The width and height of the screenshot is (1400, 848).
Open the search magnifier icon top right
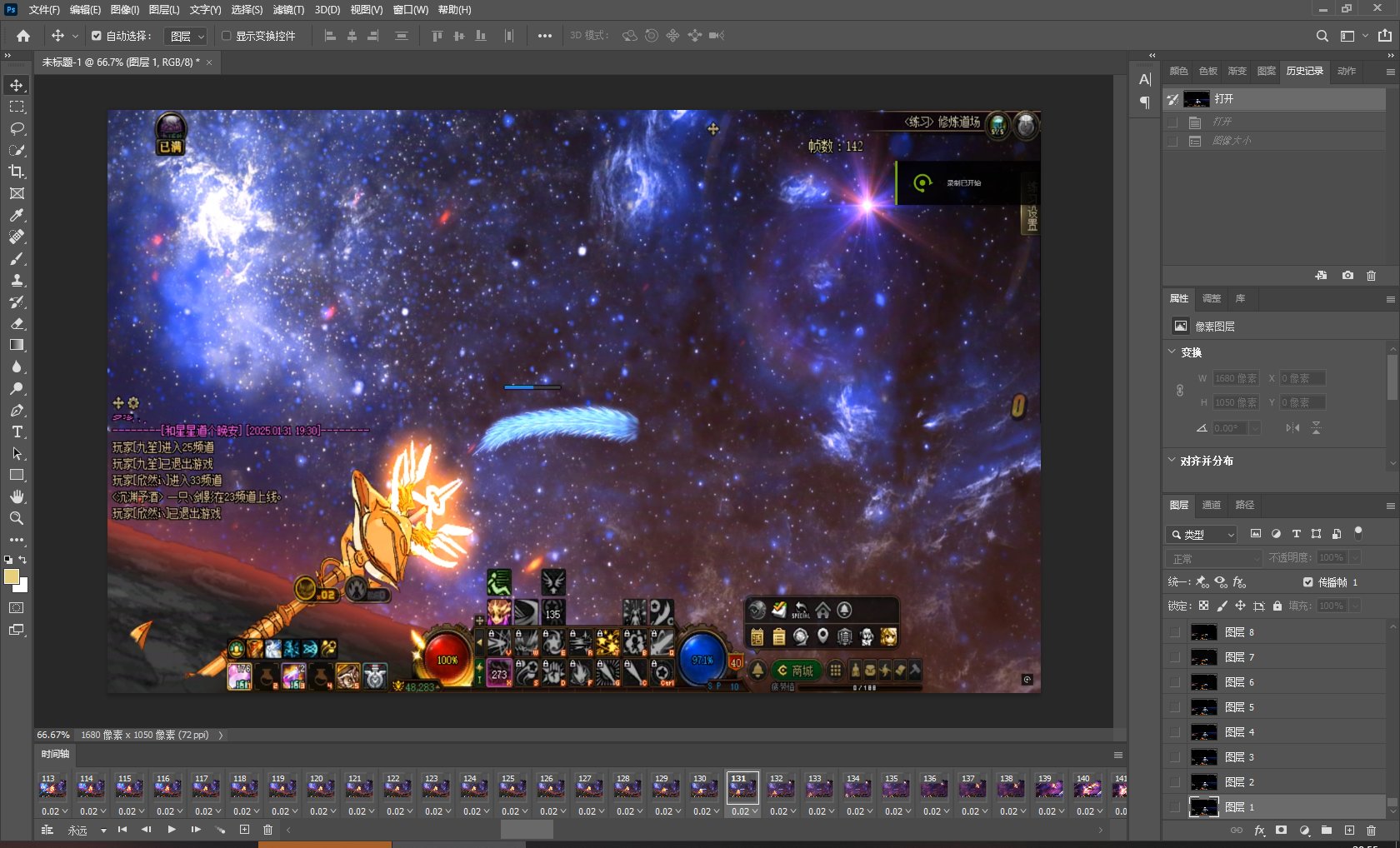pyautogui.click(x=1322, y=36)
